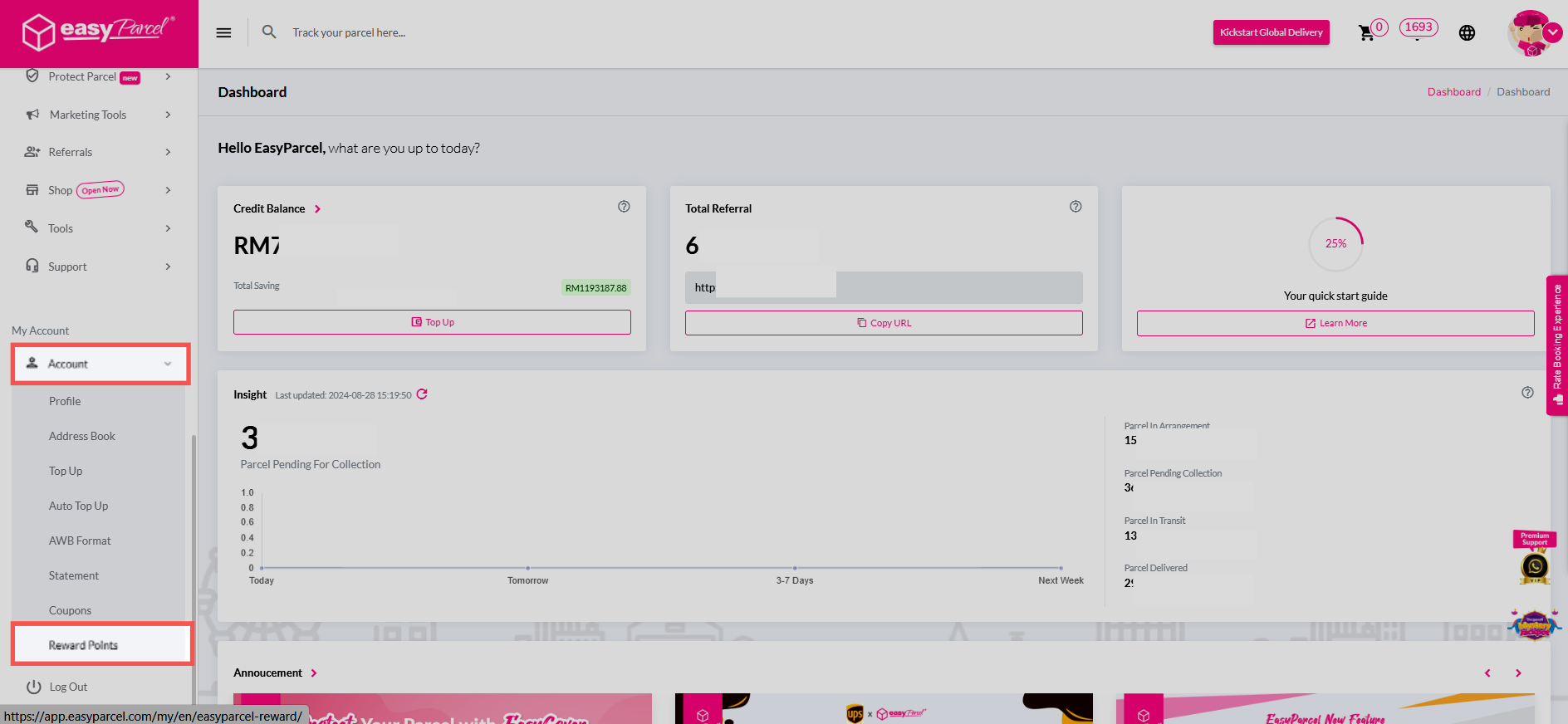Open the sidebar Top Up item under Account
The height and width of the screenshot is (724, 1568).
(x=66, y=471)
